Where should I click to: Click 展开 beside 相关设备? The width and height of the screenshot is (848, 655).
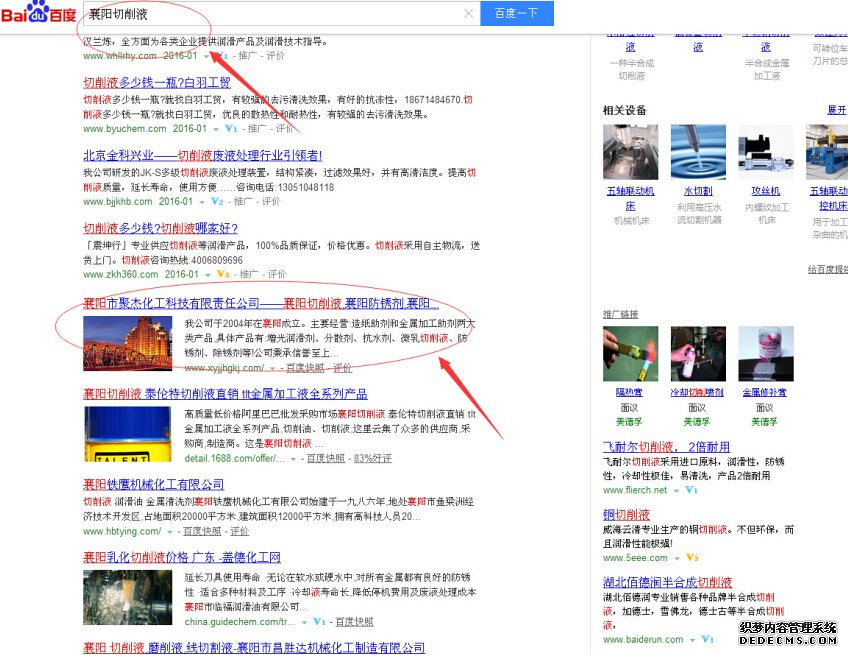pos(837,110)
